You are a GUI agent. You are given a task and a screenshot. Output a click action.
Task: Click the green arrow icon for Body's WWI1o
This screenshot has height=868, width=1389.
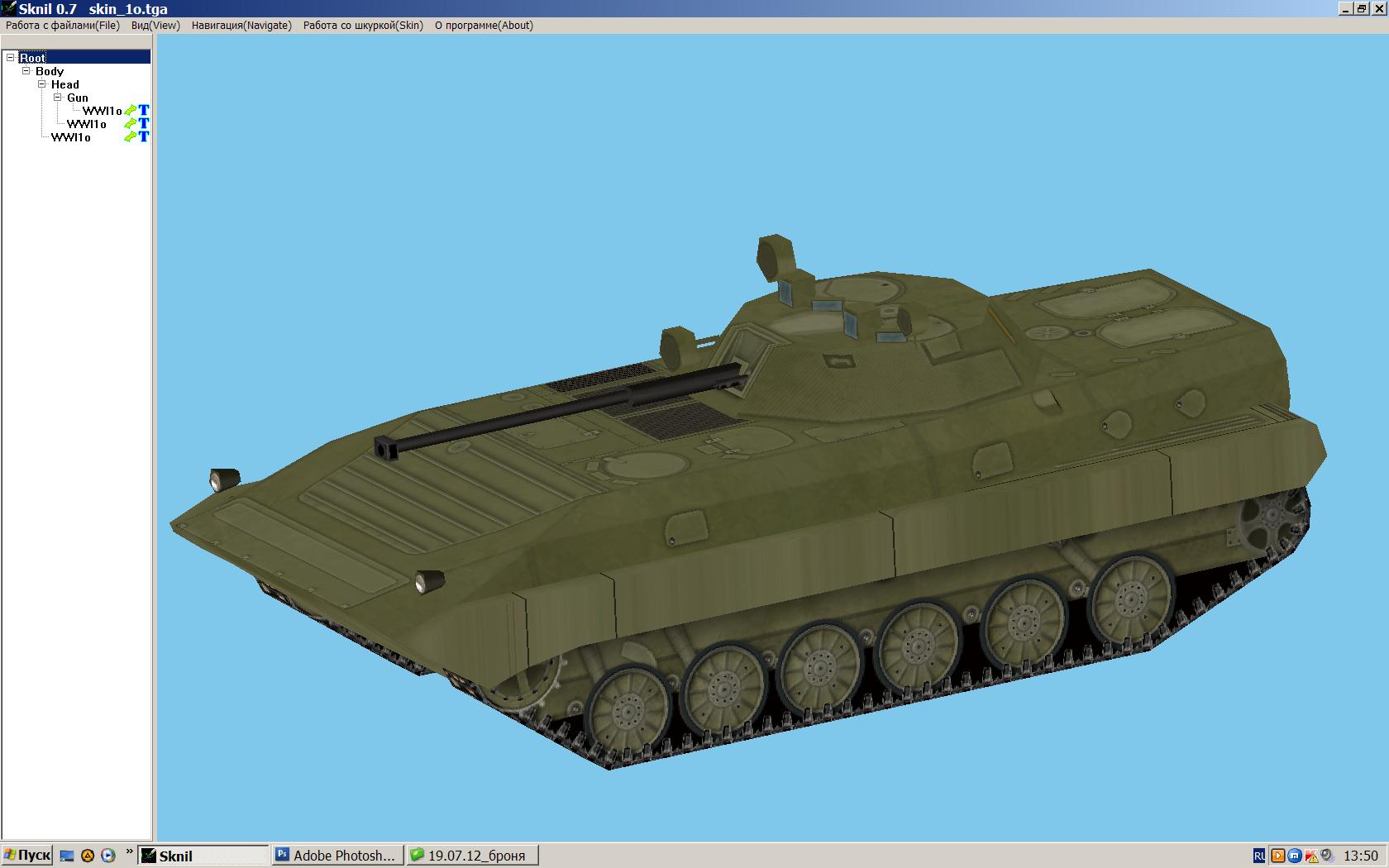[131, 137]
